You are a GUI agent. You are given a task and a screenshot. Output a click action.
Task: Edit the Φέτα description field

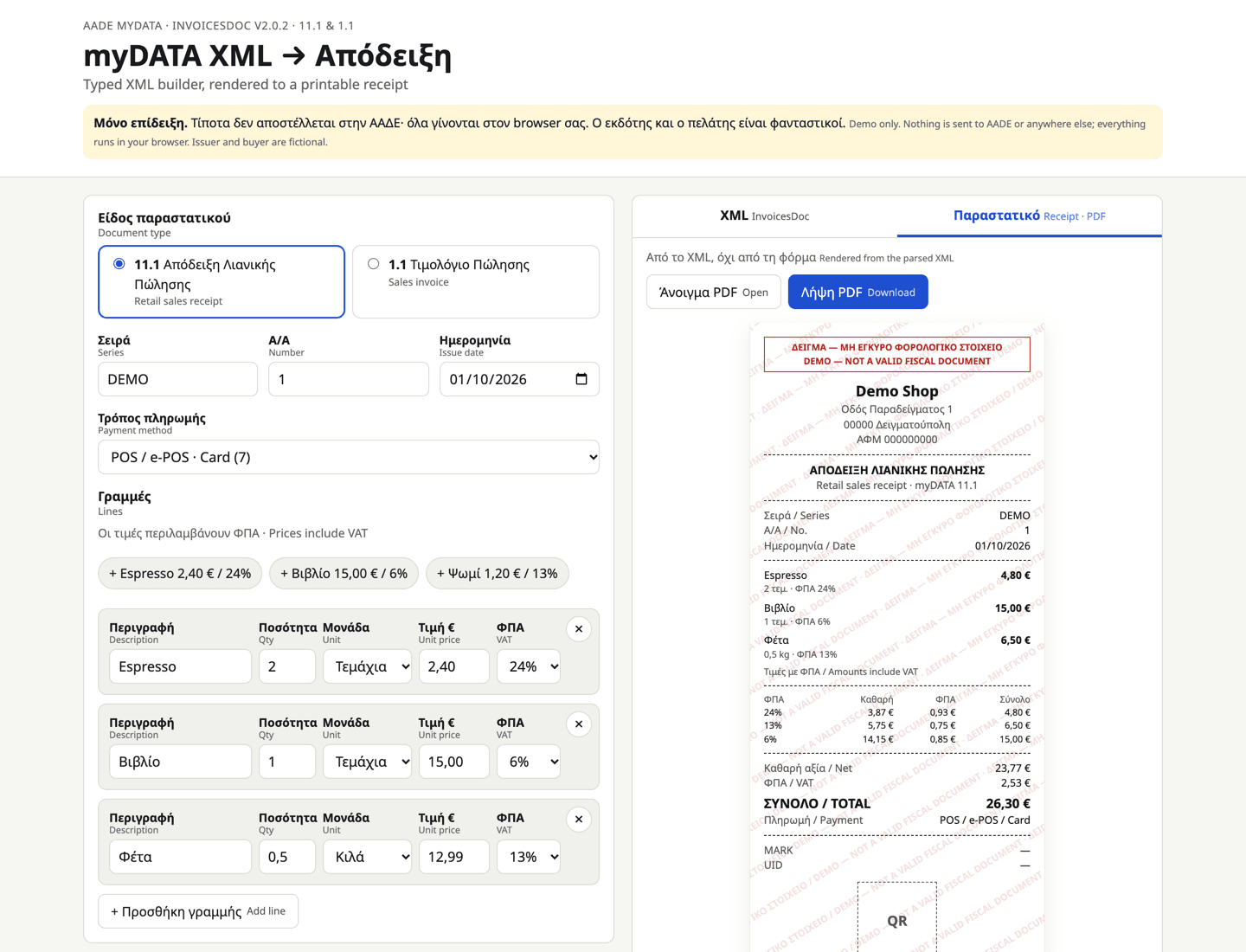(x=180, y=857)
